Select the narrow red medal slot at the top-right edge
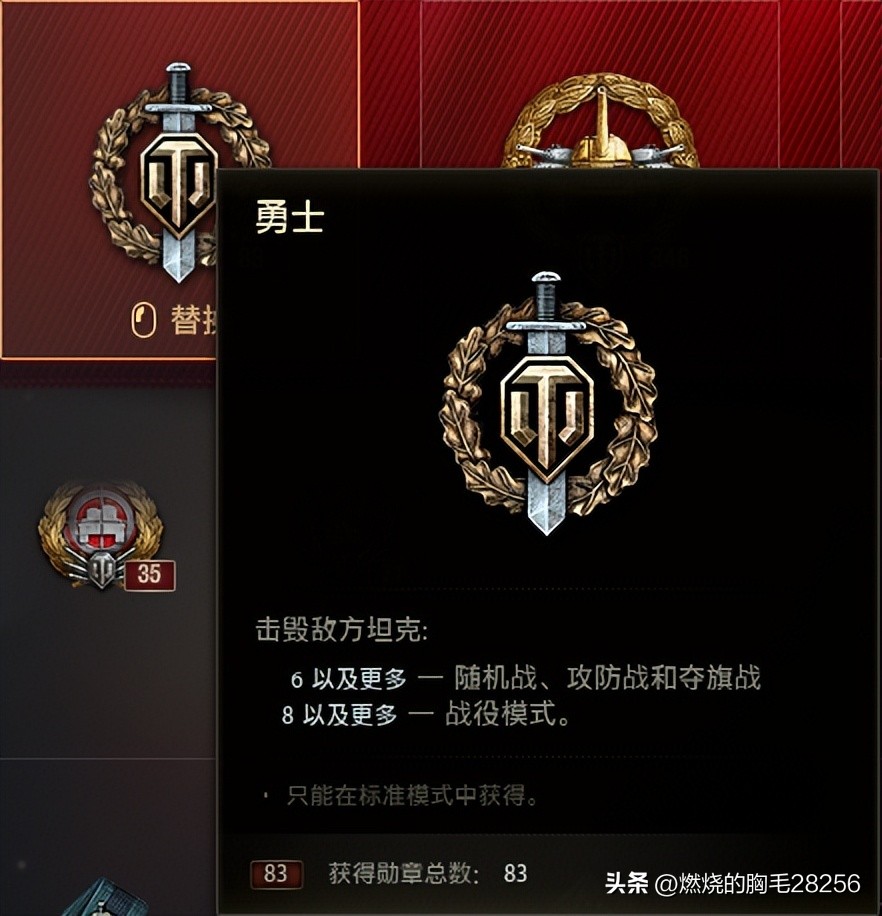 tap(862, 84)
